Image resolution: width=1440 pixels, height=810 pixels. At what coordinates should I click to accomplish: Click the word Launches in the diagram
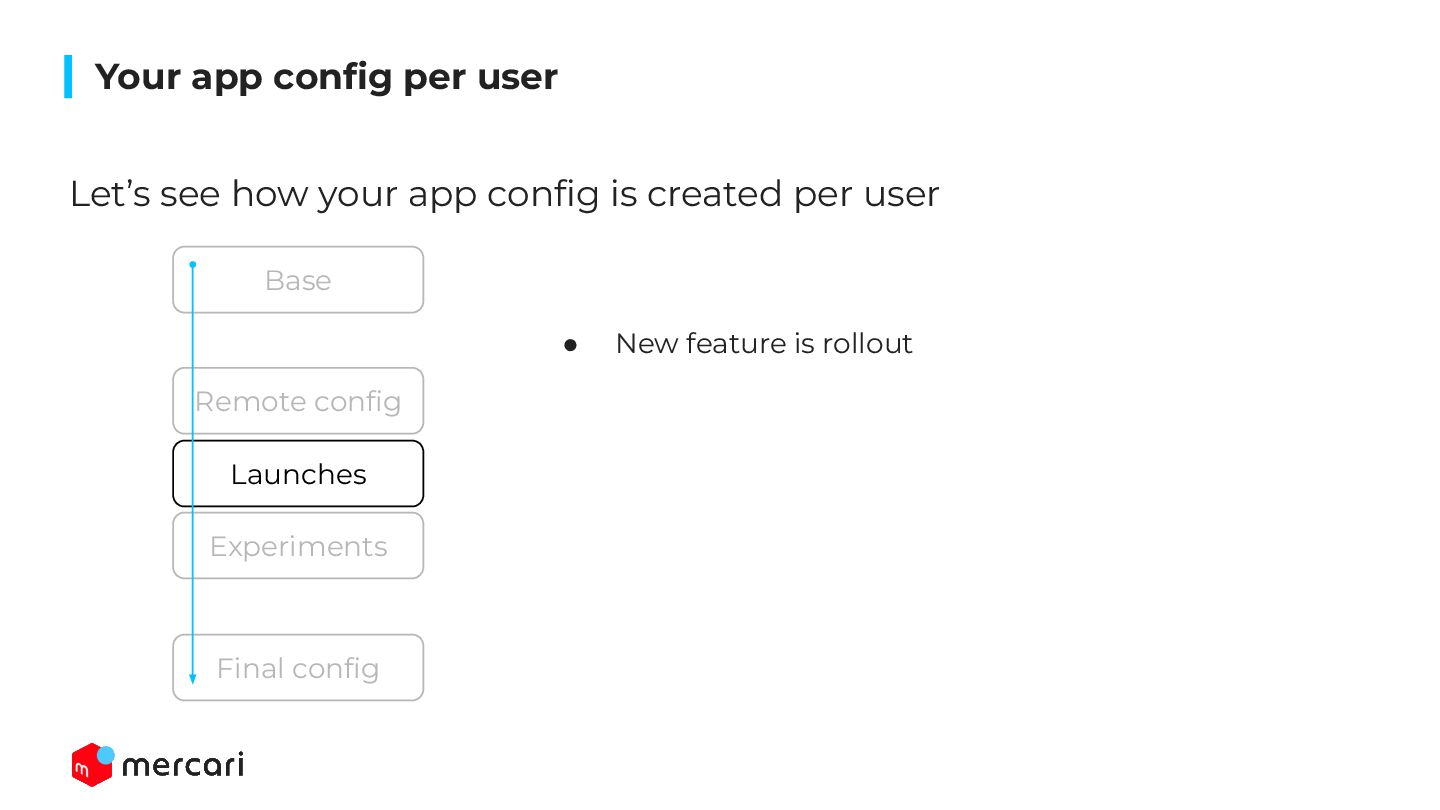pyautogui.click(x=298, y=474)
